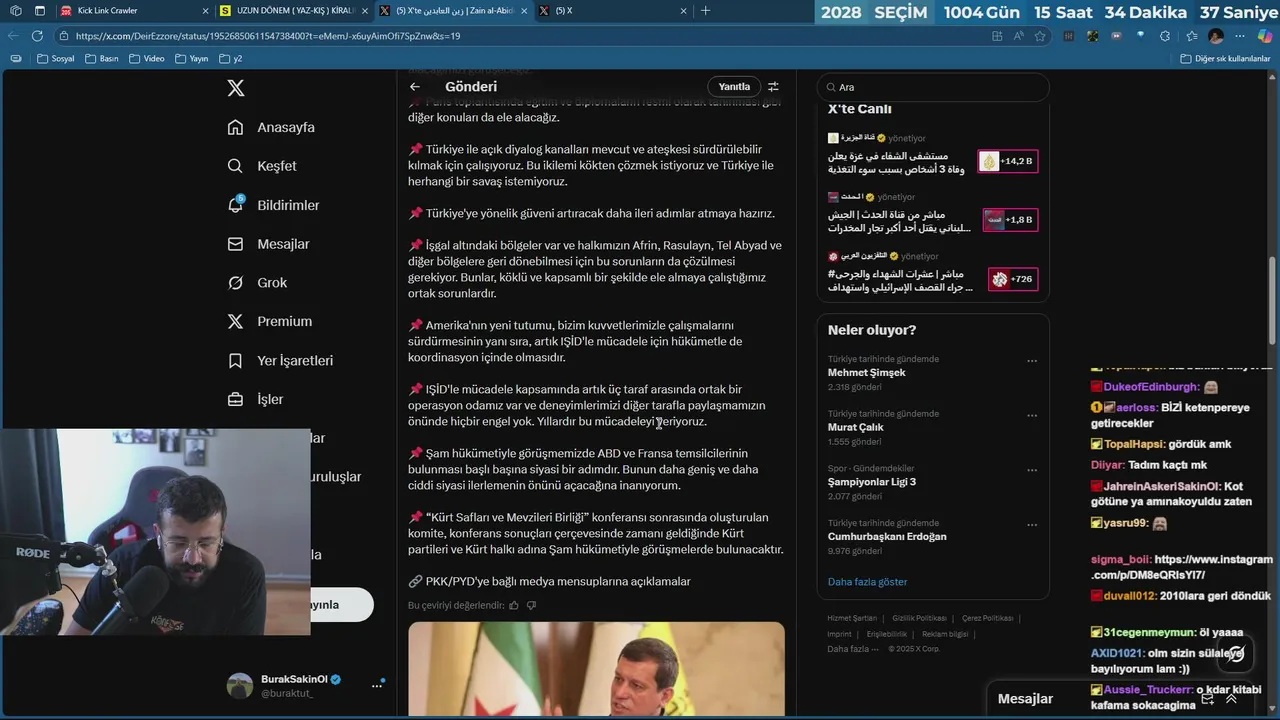Screen dimensions: 1280x720
Task: Open the Imprint footer link
Action: [839, 634]
